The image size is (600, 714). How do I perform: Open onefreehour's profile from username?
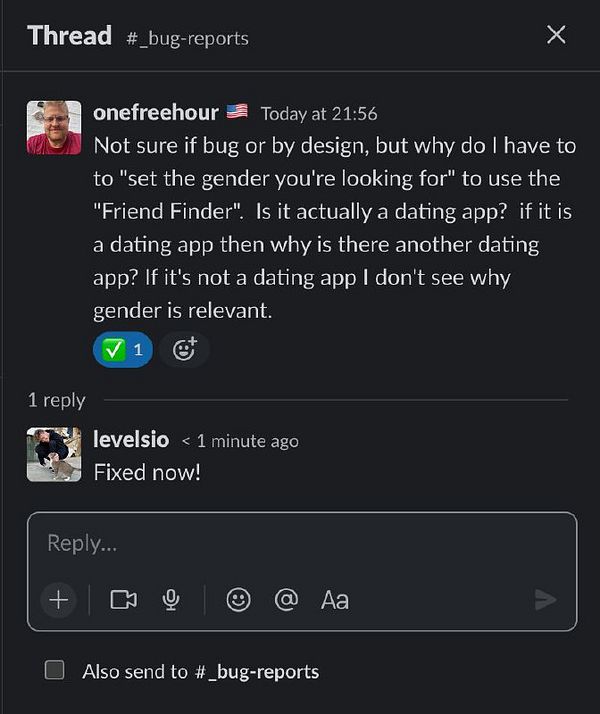155,113
